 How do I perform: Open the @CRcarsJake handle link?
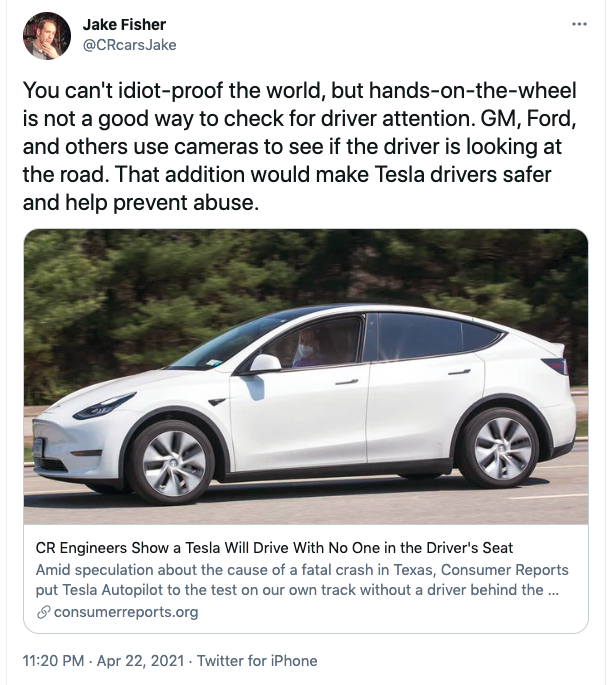(x=129, y=45)
